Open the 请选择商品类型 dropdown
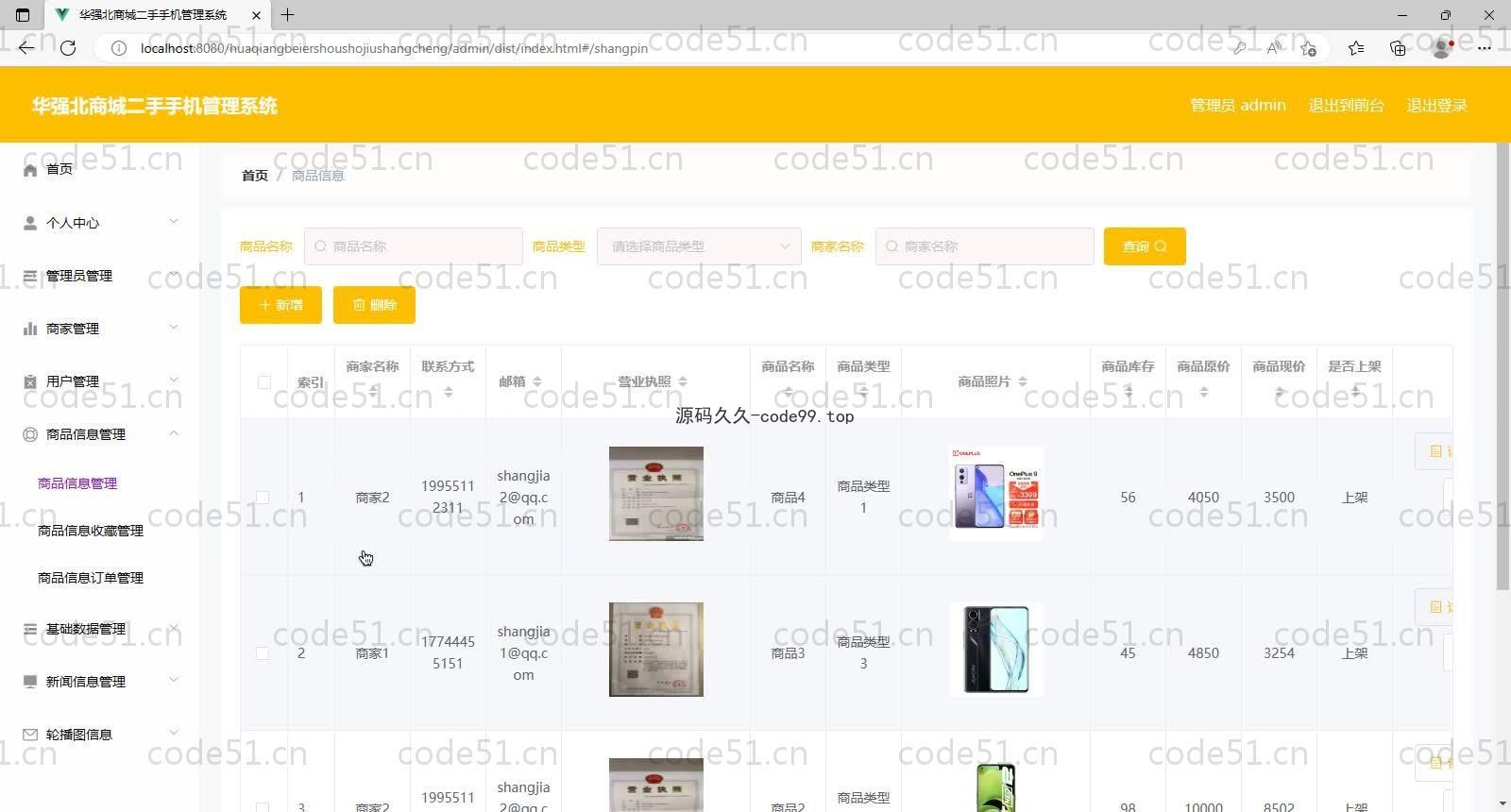Image resolution: width=1511 pixels, height=812 pixels. point(699,246)
